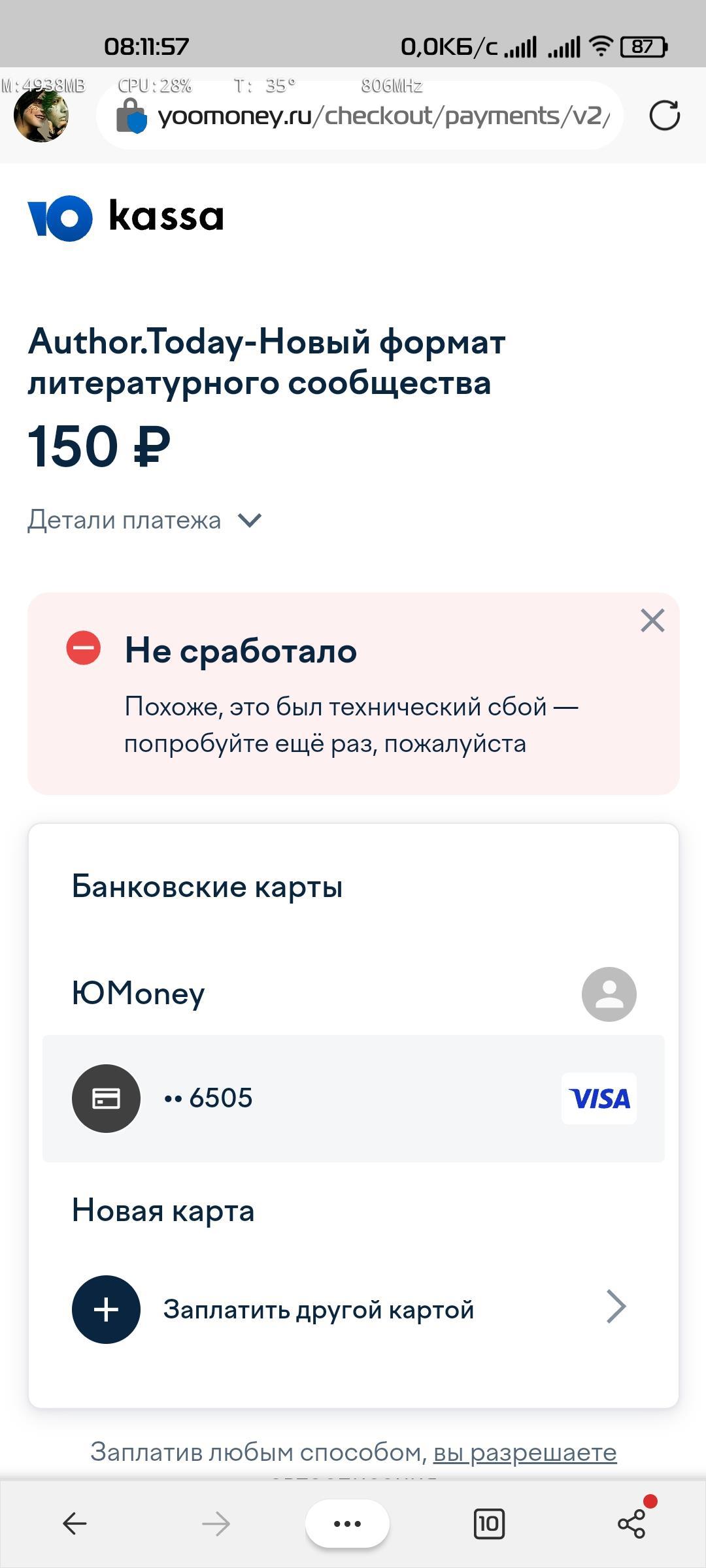Open the вы разрешаете link
706x1568 pixels.
525,1452
